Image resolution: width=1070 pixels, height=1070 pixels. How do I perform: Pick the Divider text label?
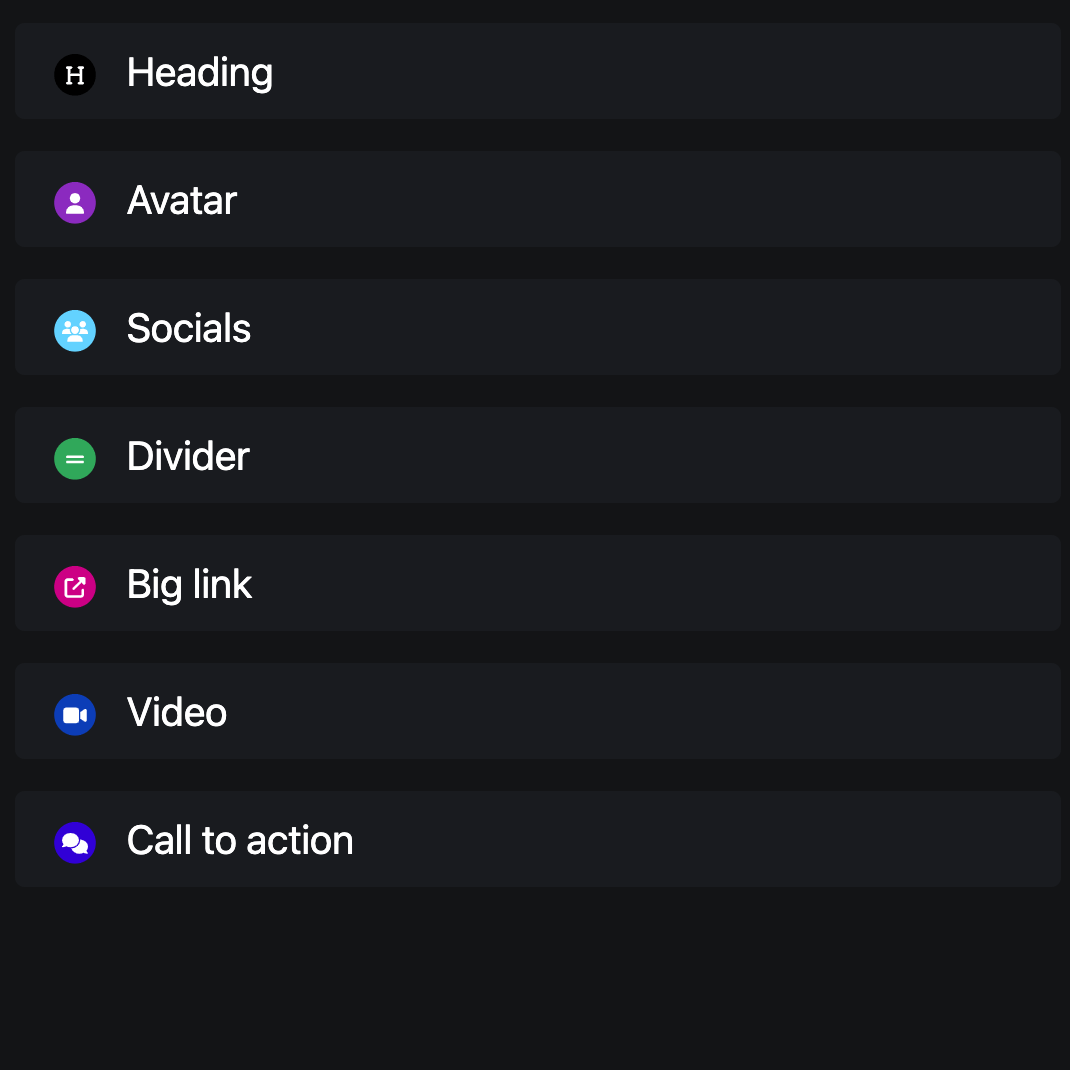[x=188, y=456]
